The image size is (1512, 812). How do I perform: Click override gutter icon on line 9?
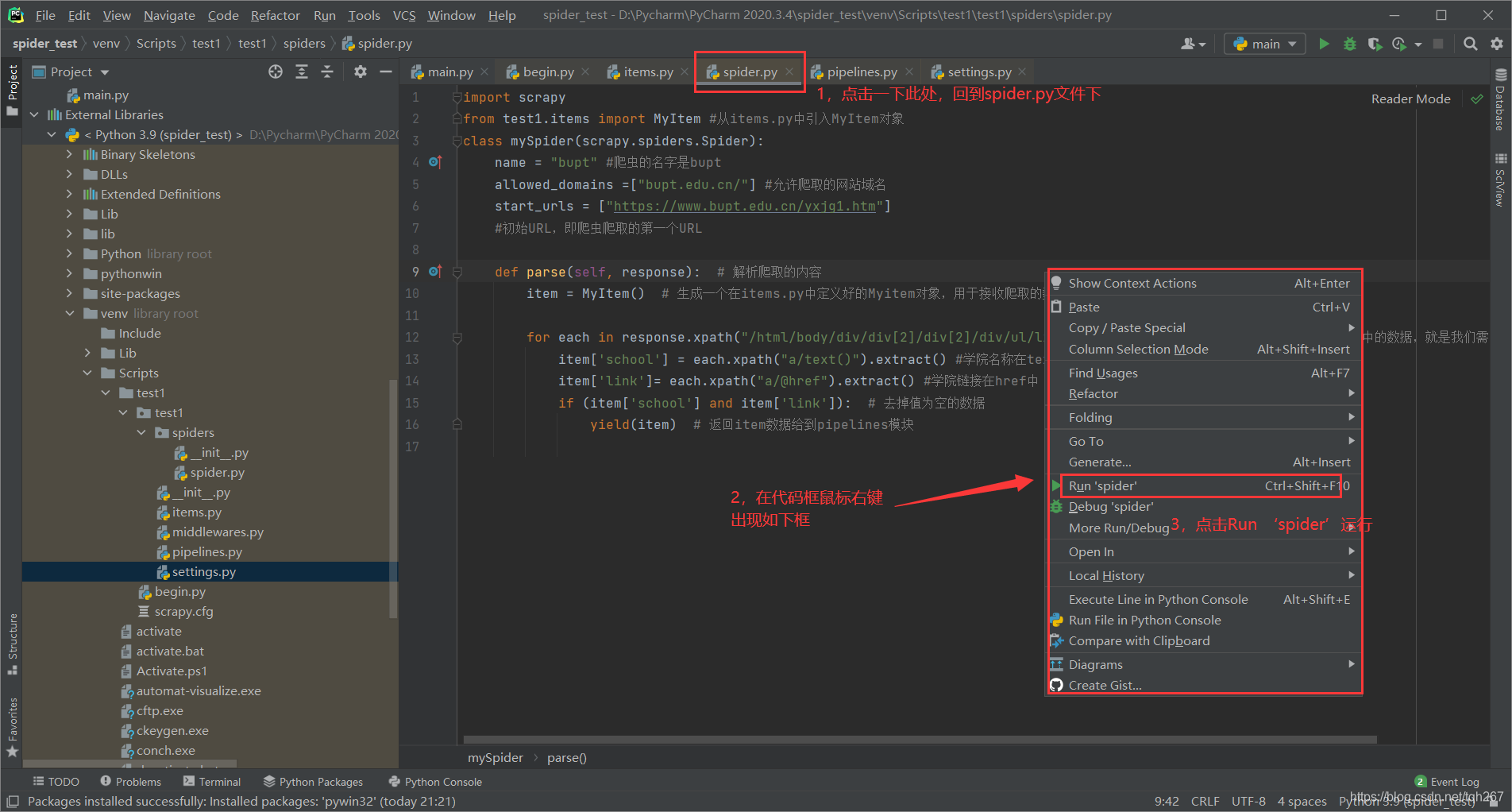click(434, 272)
